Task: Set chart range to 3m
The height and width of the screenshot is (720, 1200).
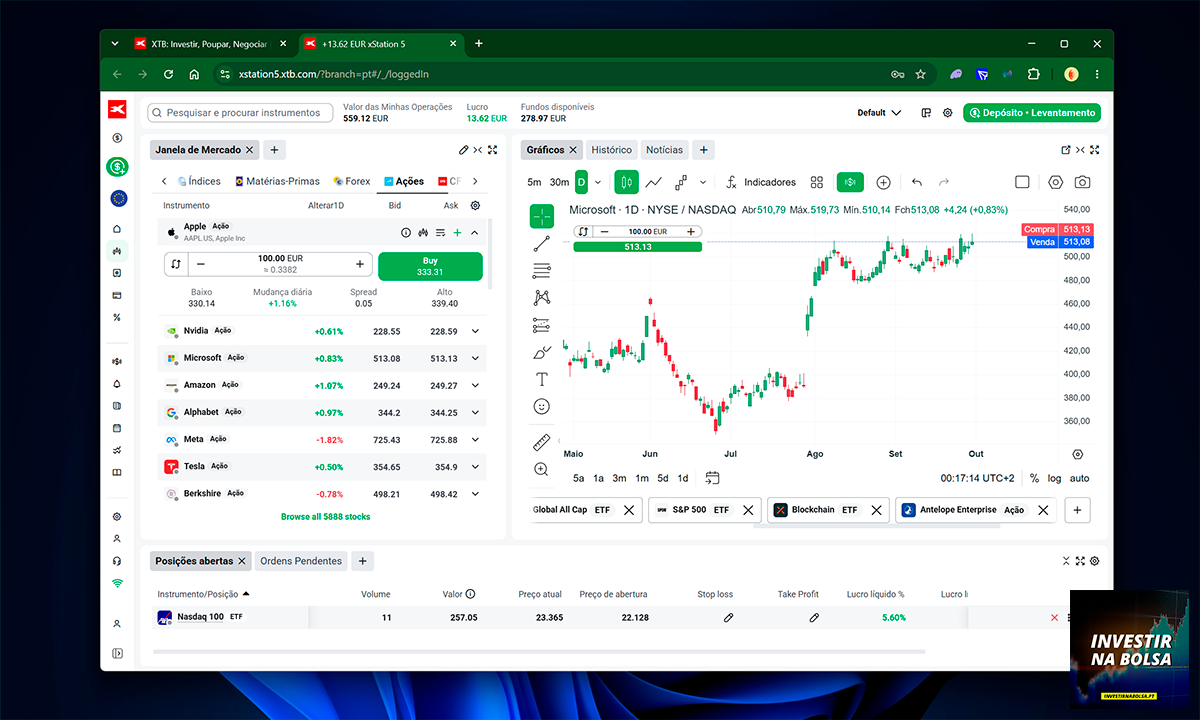Action: (x=619, y=478)
